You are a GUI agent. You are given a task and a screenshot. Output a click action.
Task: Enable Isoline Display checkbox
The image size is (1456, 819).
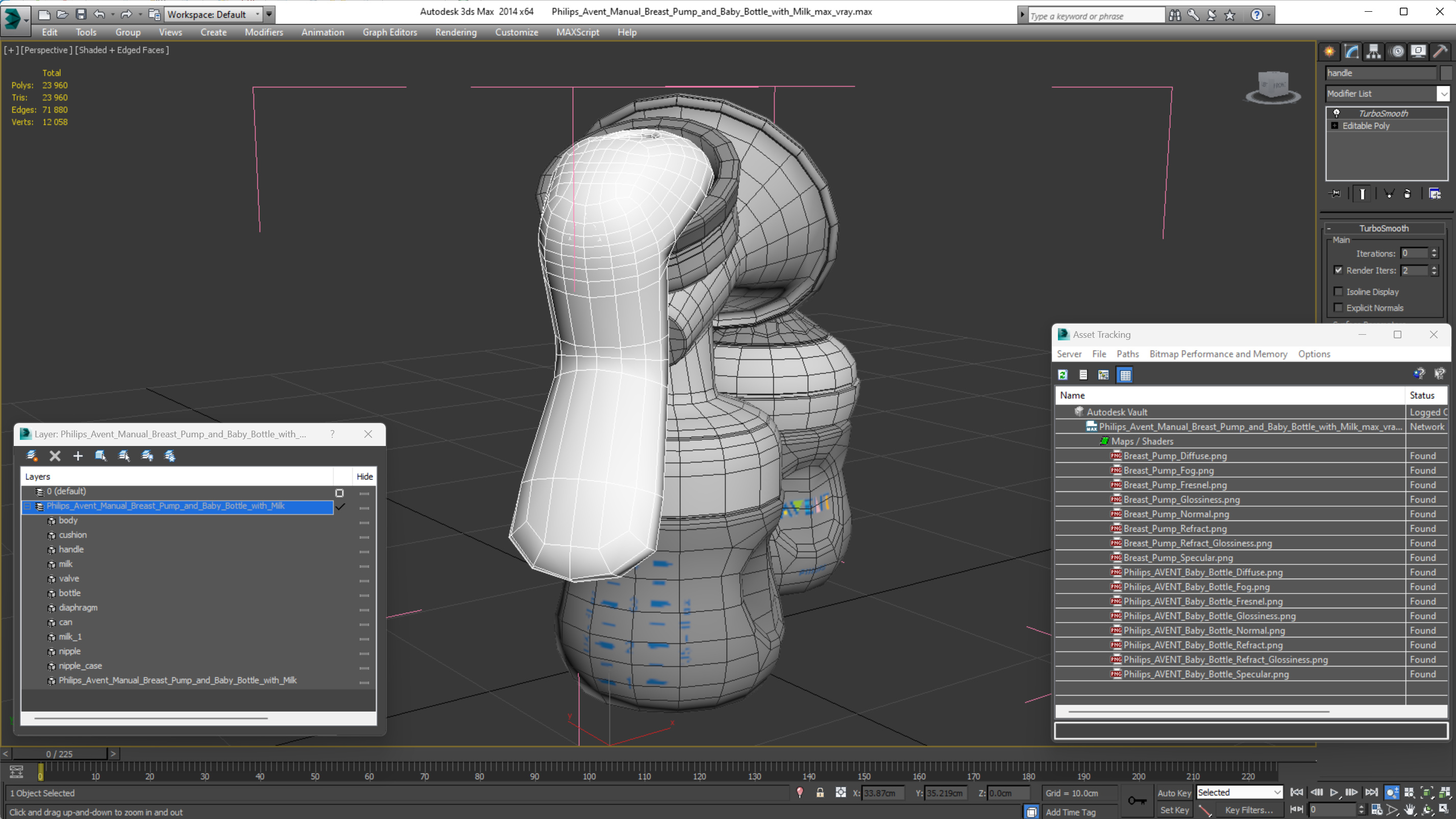pyautogui.click(x=1338, y=292)
